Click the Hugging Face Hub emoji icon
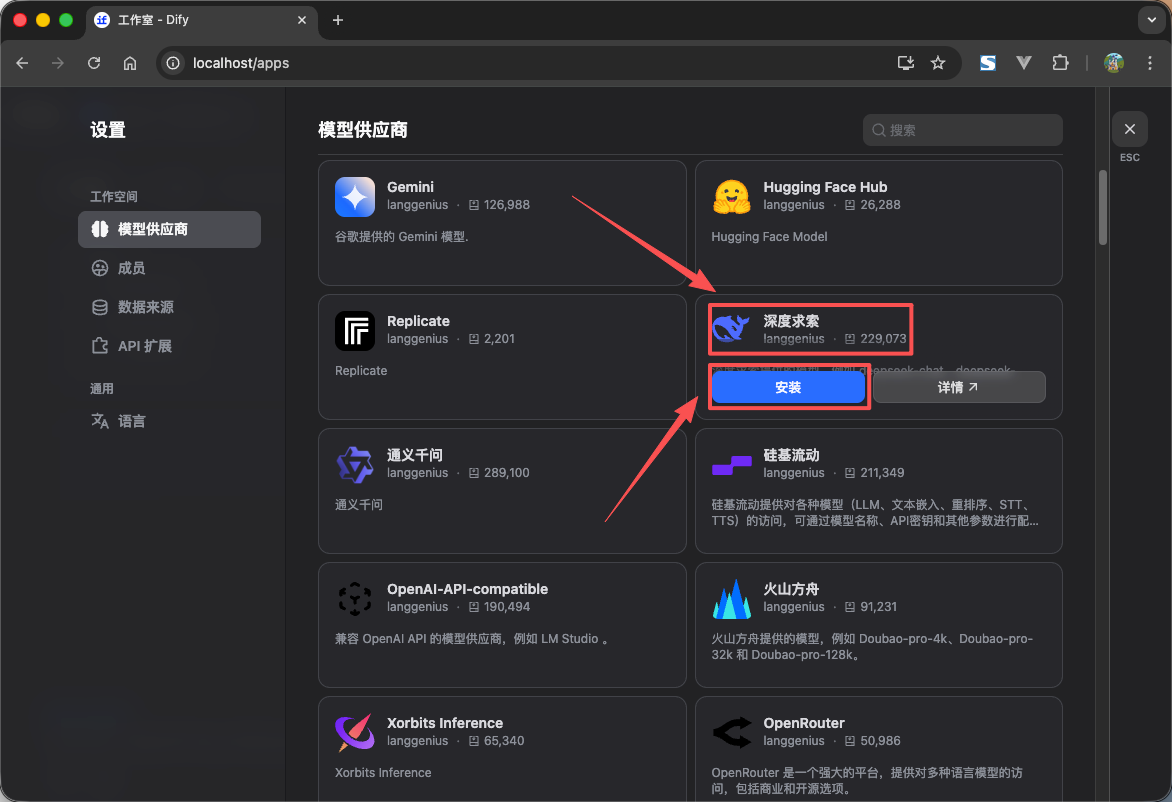The image size is (1172, 802). (731, 197)
